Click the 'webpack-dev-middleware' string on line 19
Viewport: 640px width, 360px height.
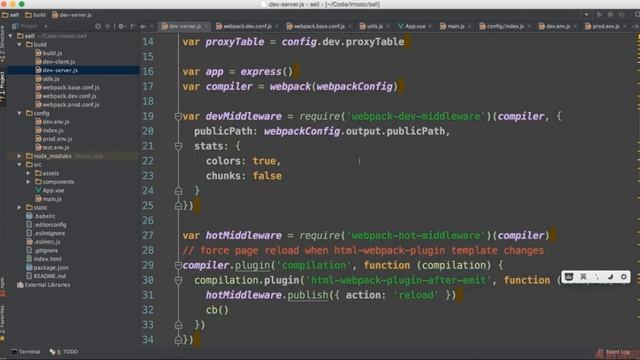click(416, 116)
